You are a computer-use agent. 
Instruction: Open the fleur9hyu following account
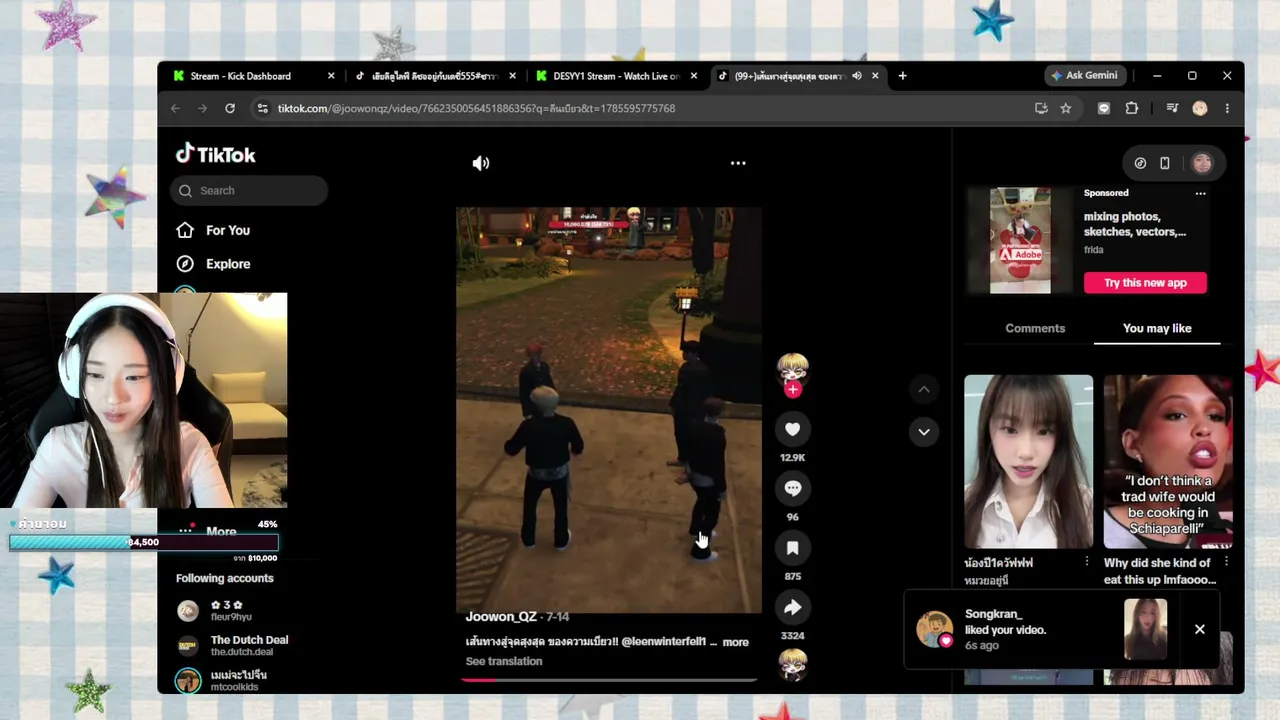215,611
